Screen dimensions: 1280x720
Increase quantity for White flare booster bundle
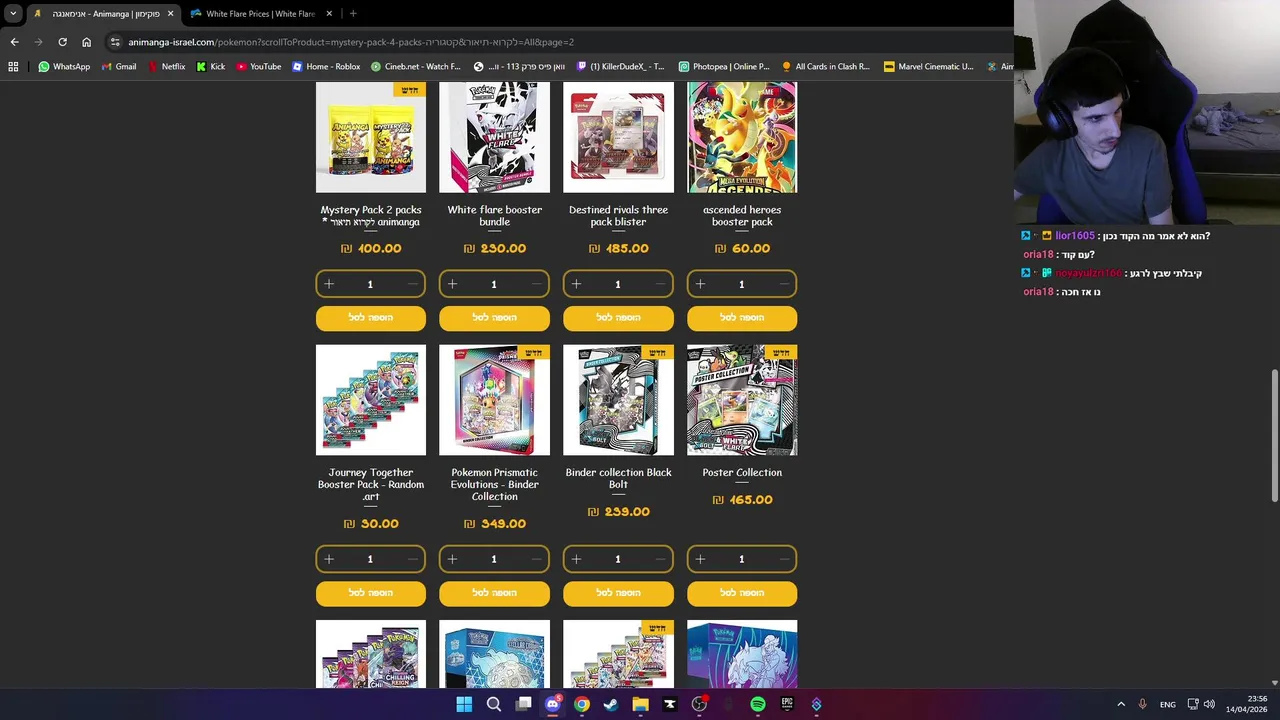click(452, 284)
